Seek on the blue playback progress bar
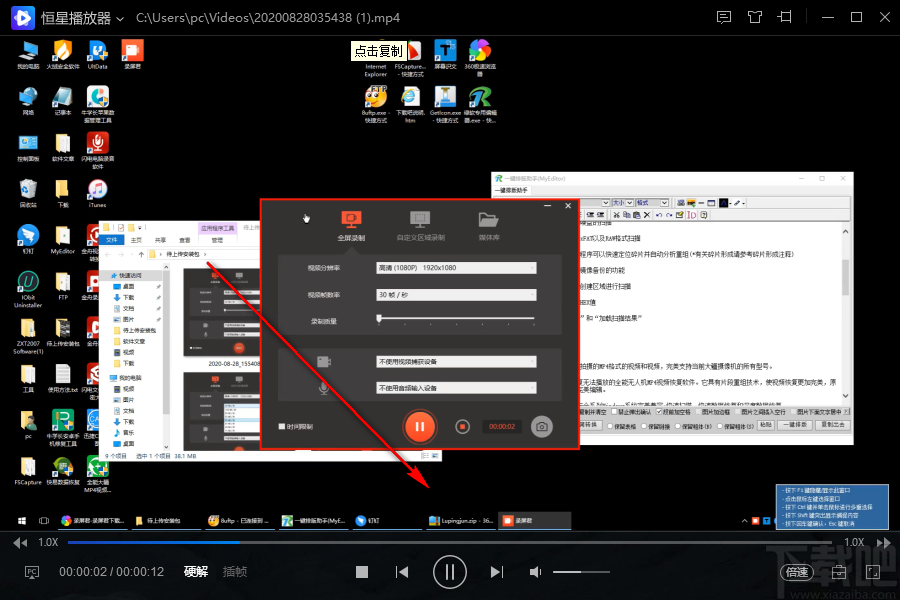This screenshot has height=600, width=900. [x=449, y=542]
